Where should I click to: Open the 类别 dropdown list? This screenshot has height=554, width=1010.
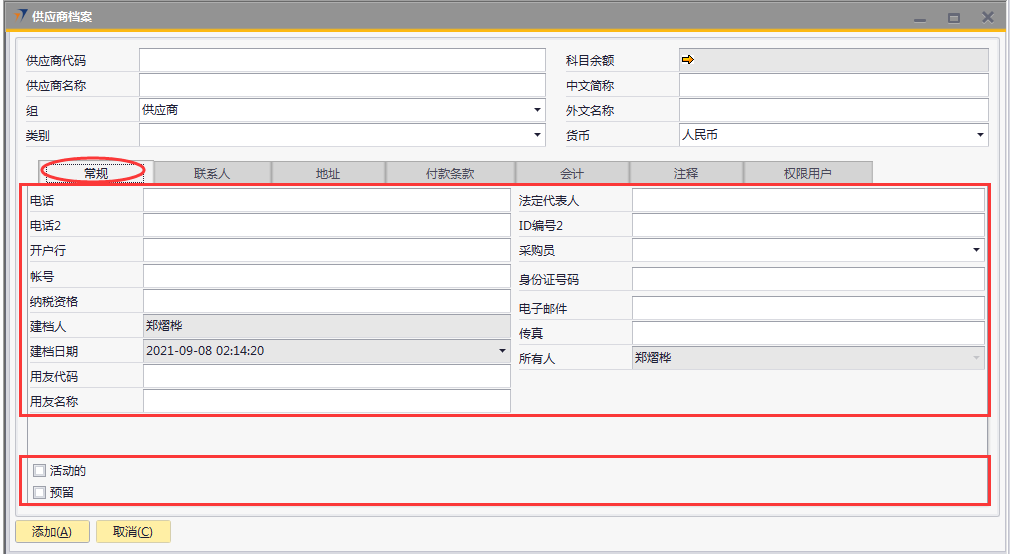point(537,135)
